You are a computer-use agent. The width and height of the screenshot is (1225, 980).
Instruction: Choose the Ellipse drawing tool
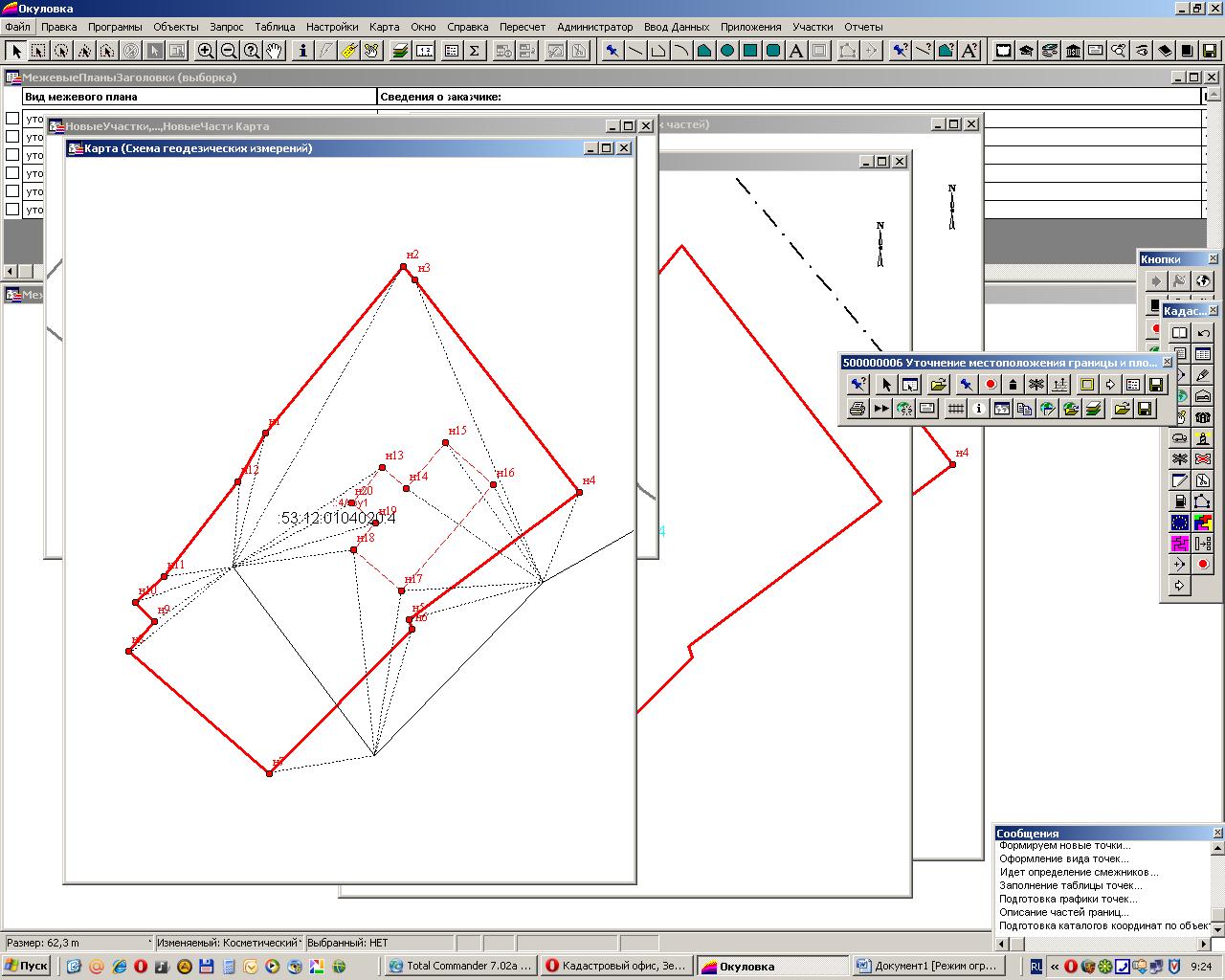(x=727, y=51)
